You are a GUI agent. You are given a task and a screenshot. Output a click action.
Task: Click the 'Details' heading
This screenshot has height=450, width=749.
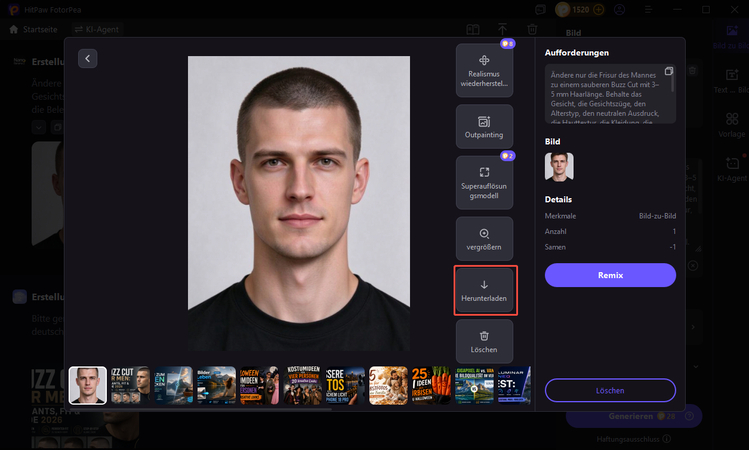click(x=558, y=199)
